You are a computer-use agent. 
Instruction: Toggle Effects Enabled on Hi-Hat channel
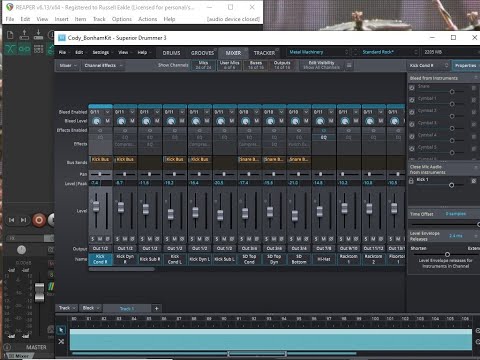tap(324, 130)
